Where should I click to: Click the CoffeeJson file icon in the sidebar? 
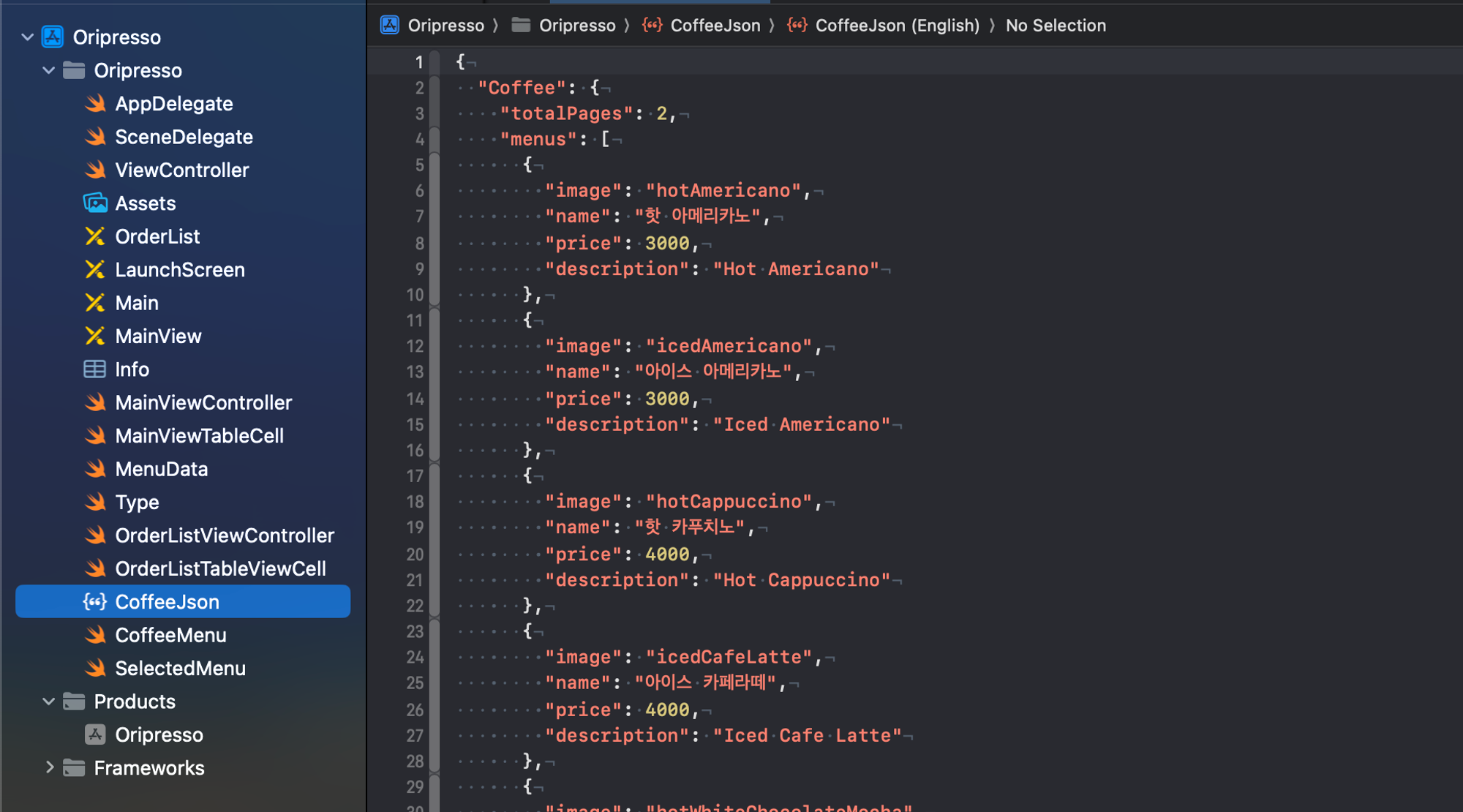[x=95, y=602]
